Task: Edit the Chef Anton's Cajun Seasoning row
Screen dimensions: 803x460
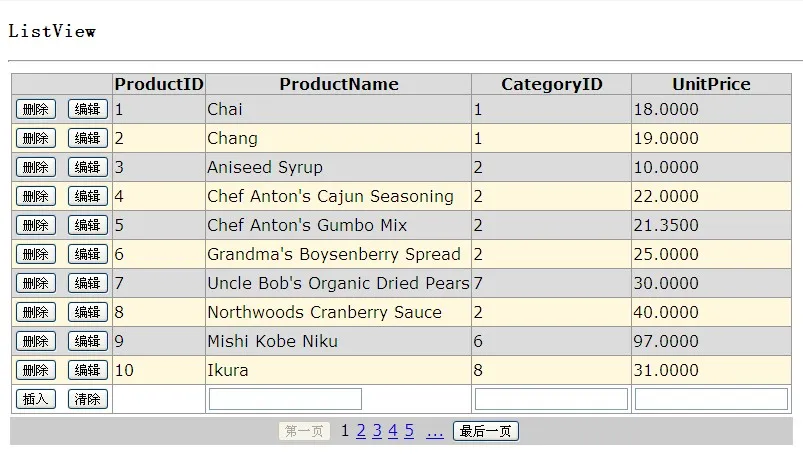Action: [88, 196]
